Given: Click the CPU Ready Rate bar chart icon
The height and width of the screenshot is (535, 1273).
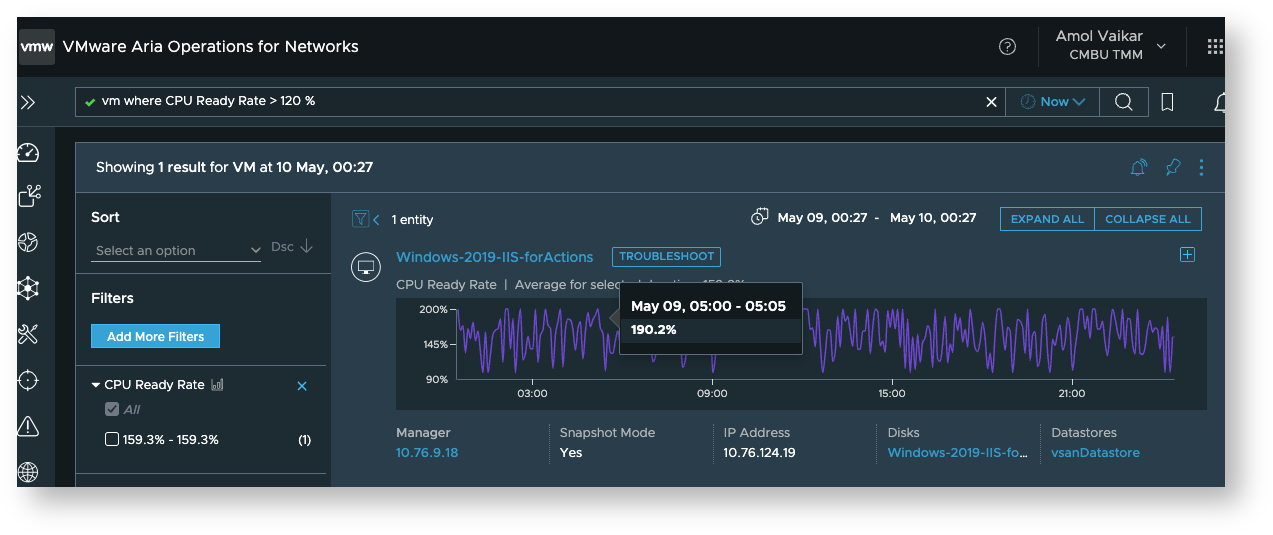Looking at the screenshot, I should tap(217, 385).
